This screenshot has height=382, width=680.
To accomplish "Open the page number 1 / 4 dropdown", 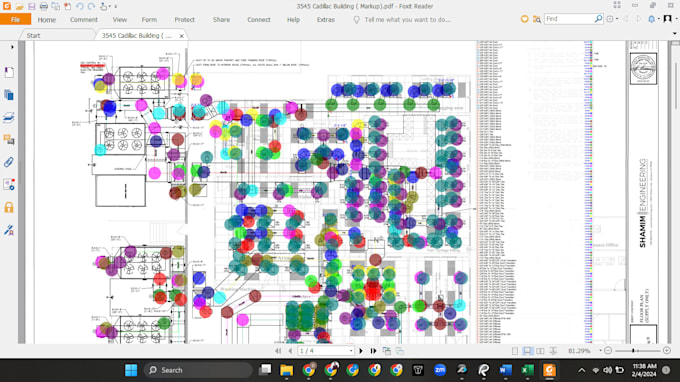I will pos(351,351).
